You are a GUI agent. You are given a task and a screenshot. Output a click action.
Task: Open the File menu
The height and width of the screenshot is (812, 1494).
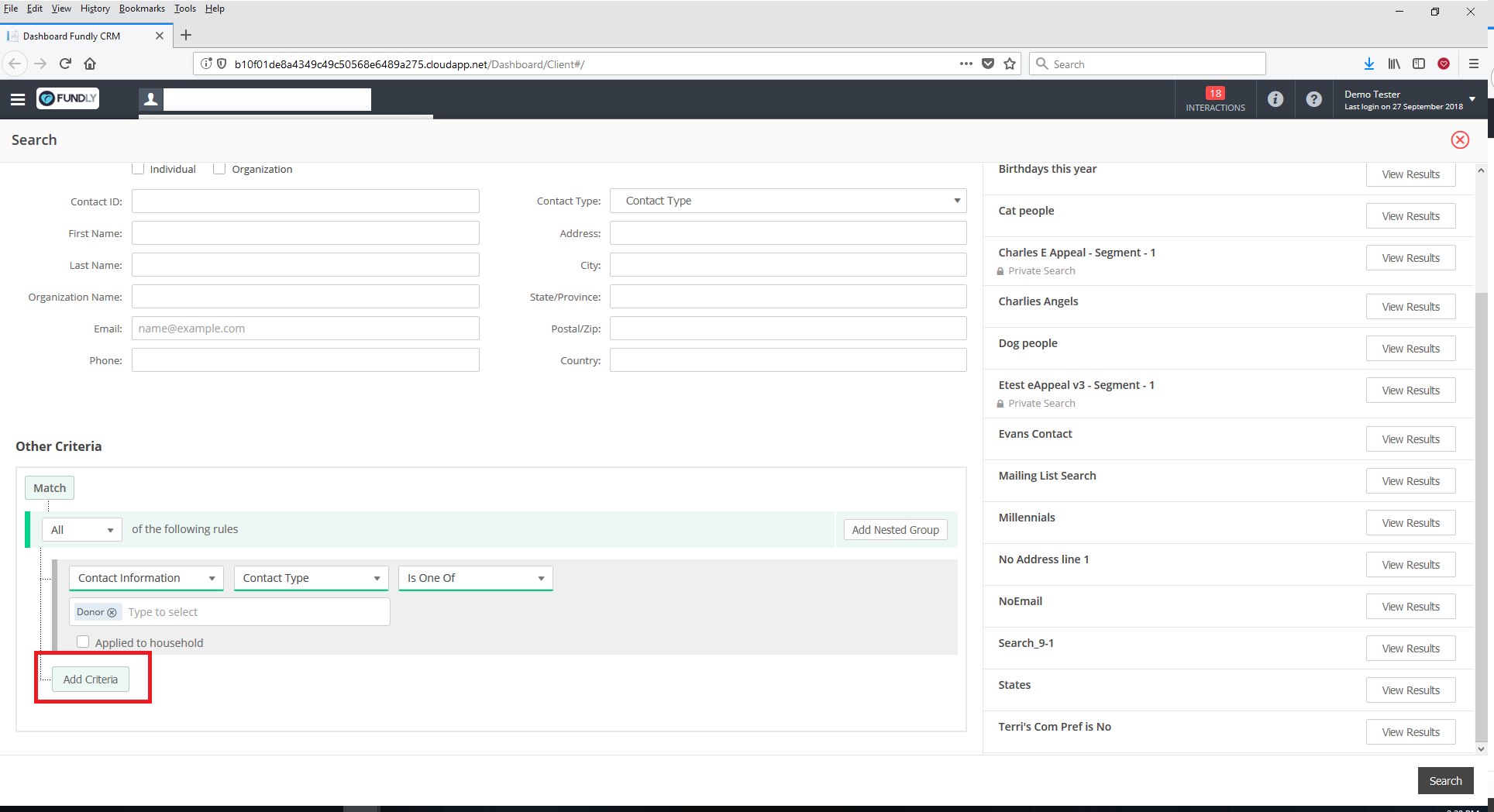tap(11, 9)
